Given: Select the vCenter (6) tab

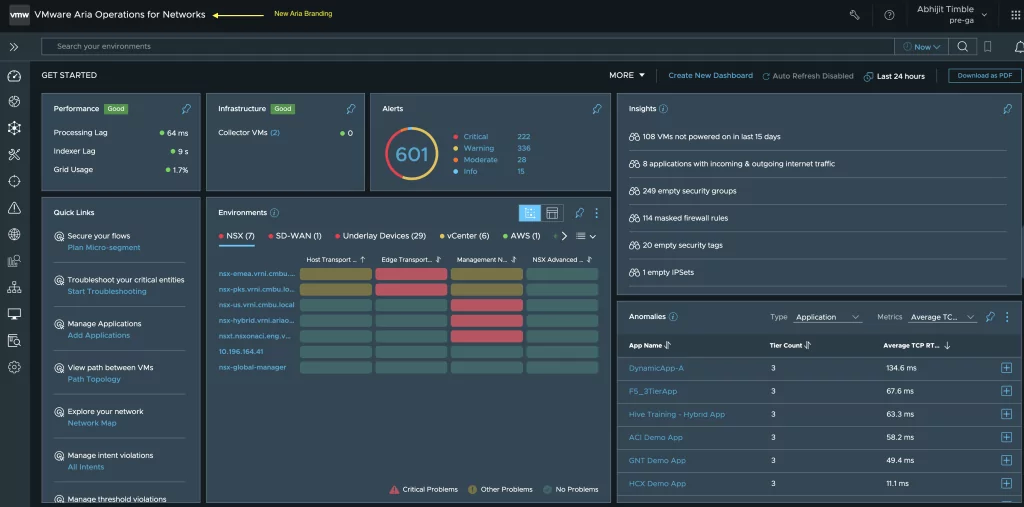Looking at the screenshot, I should point(464,236).
